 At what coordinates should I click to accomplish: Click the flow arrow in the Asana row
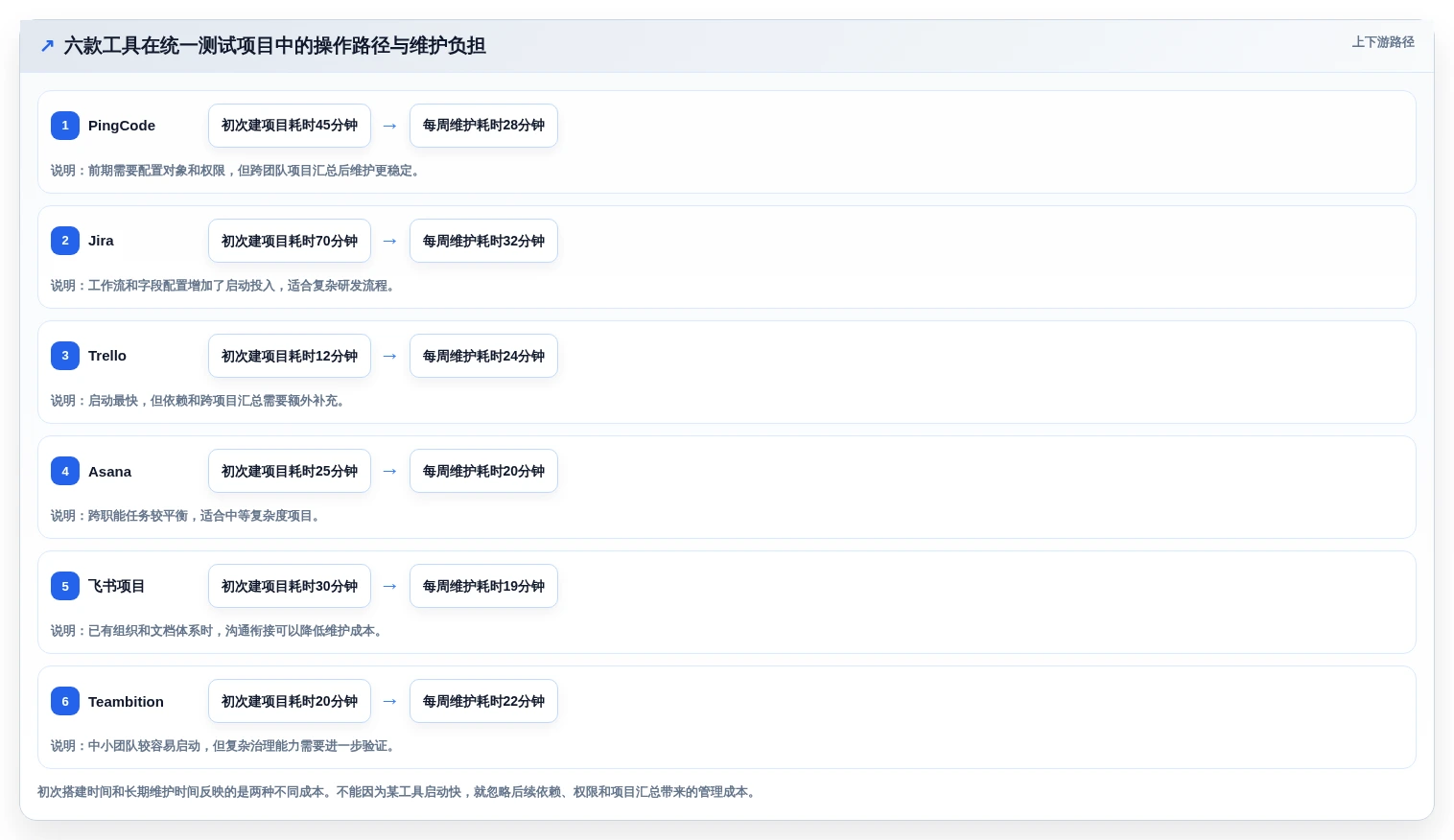coord(390,471)
